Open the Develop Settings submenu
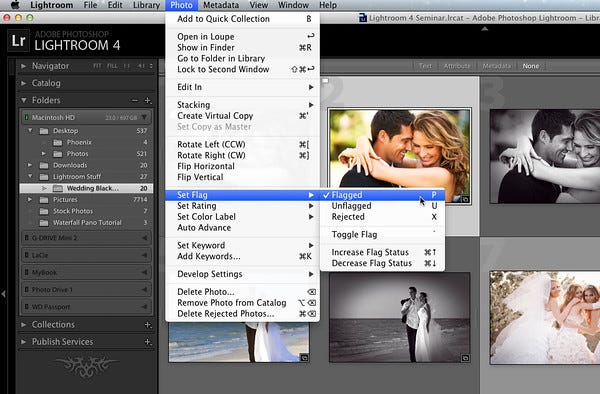Screen dimensions: 600x394 click(x=243, y=274)
